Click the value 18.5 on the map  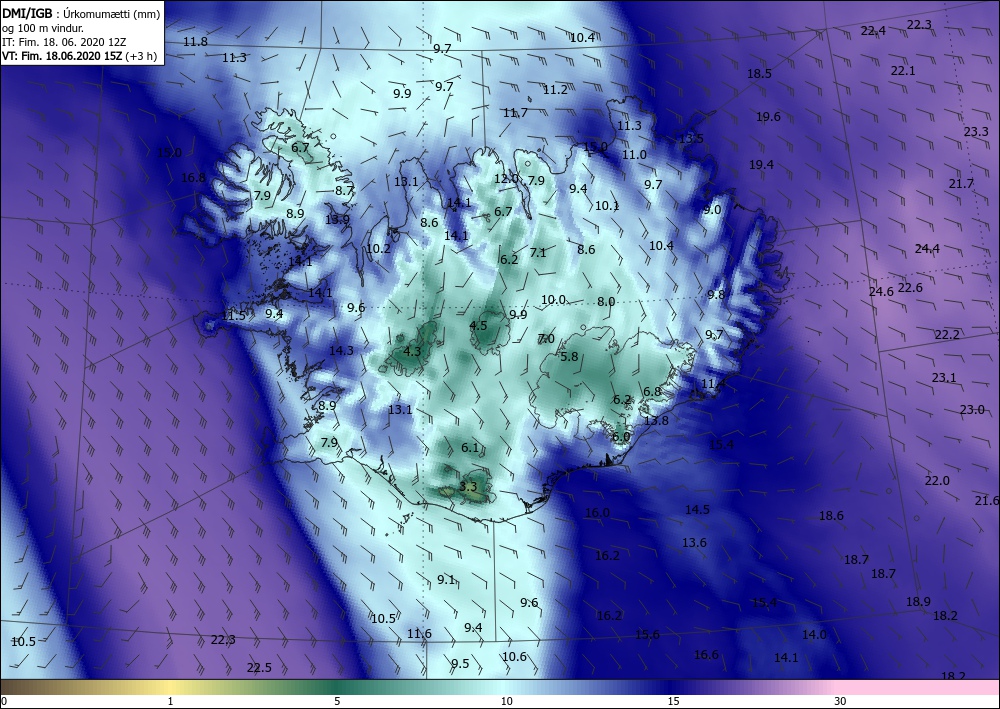[x=760, y=74]
